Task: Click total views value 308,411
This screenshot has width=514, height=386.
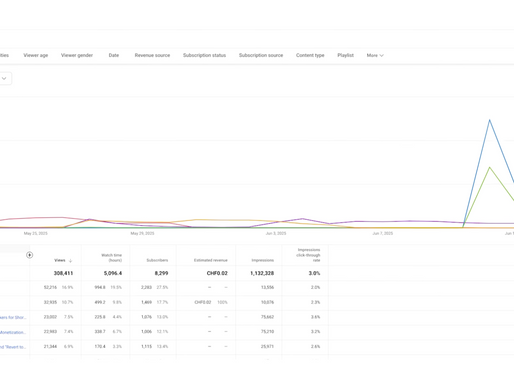Action: point(63,273)
